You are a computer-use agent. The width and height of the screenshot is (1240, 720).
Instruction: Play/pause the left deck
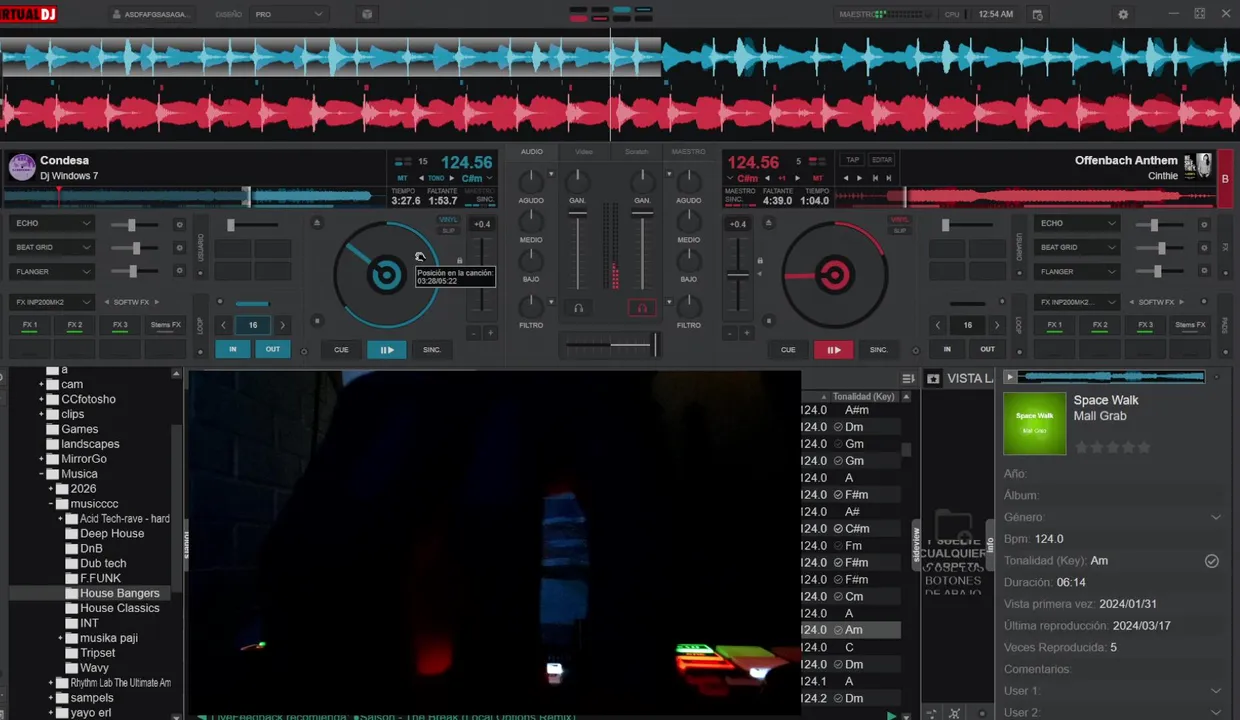386,350
